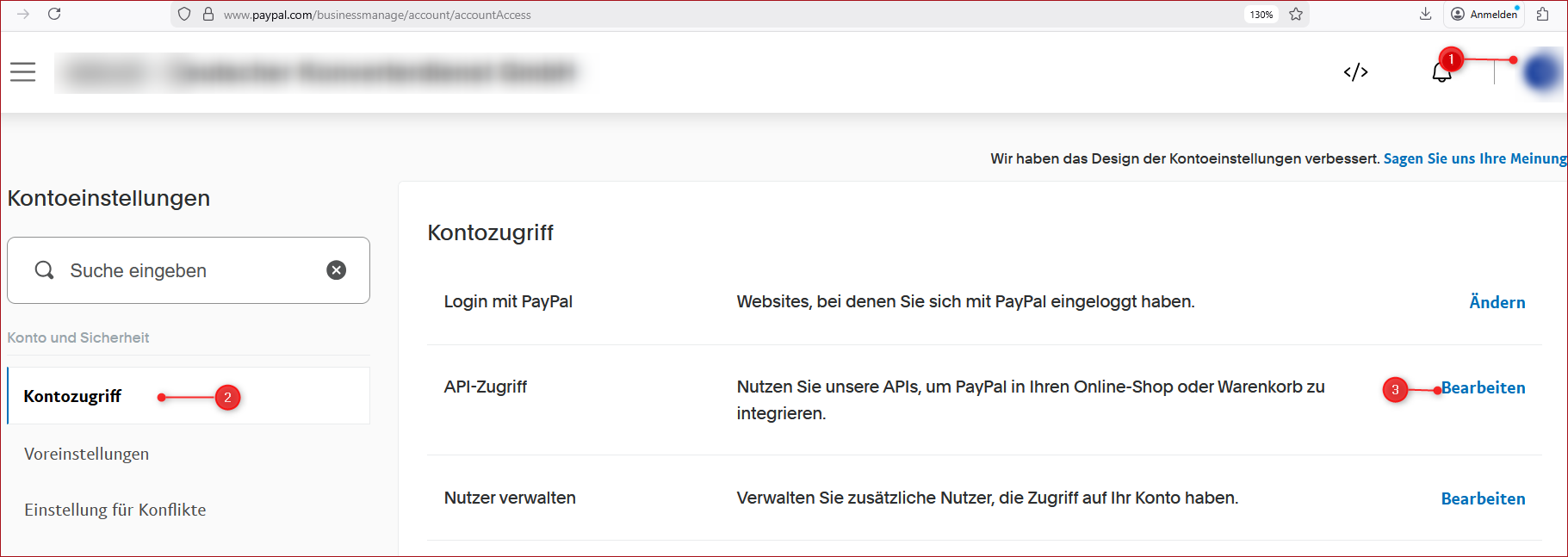Bookmark this page with the star
1568x557 pixels.
pos(1296,14)
